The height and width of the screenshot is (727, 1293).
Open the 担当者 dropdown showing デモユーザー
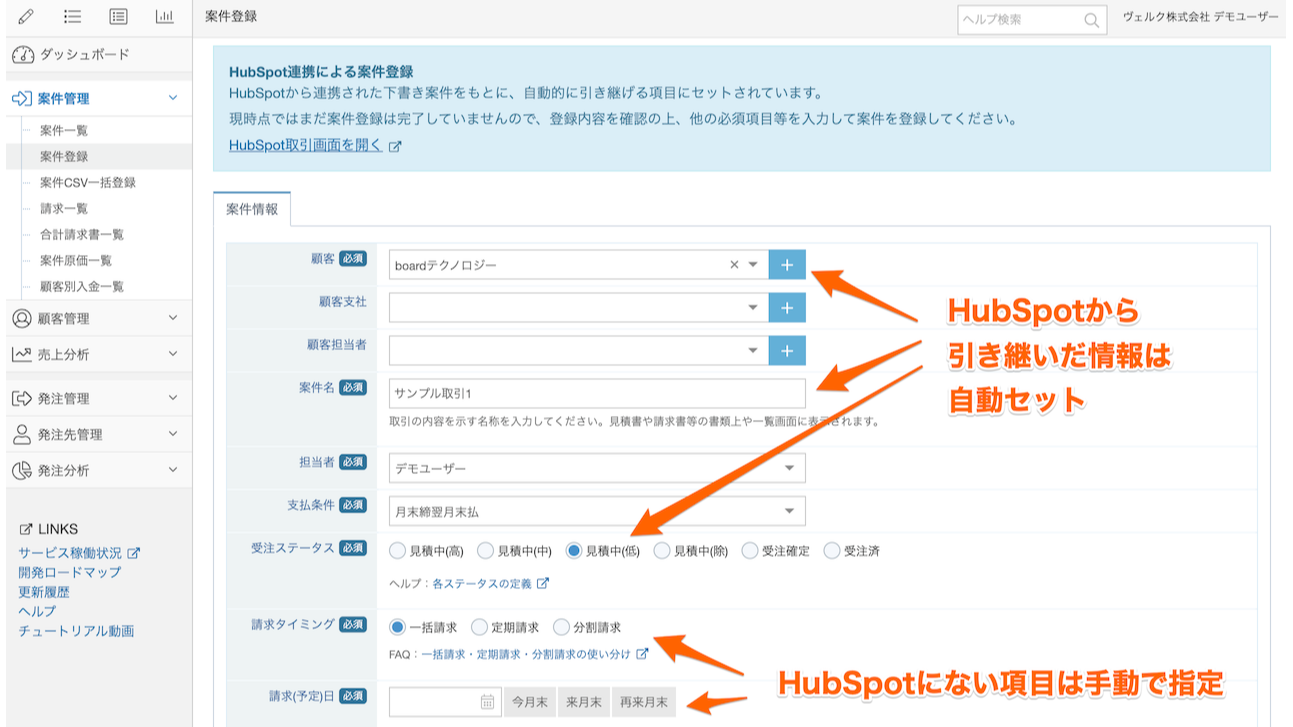coord(597,468)
